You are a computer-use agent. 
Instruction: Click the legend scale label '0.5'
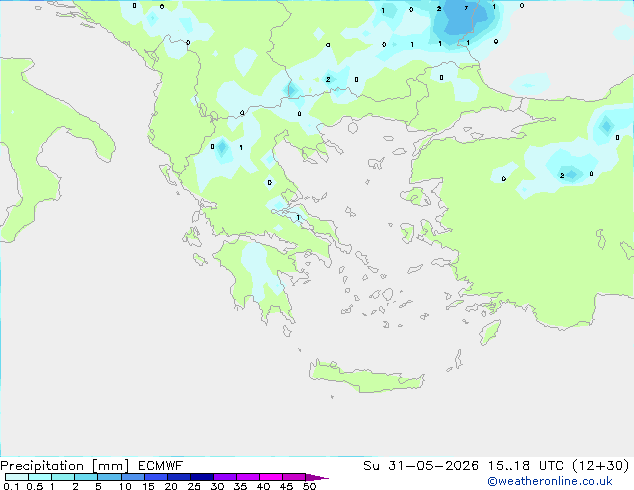pyautogui.click(x=34, y=486)
